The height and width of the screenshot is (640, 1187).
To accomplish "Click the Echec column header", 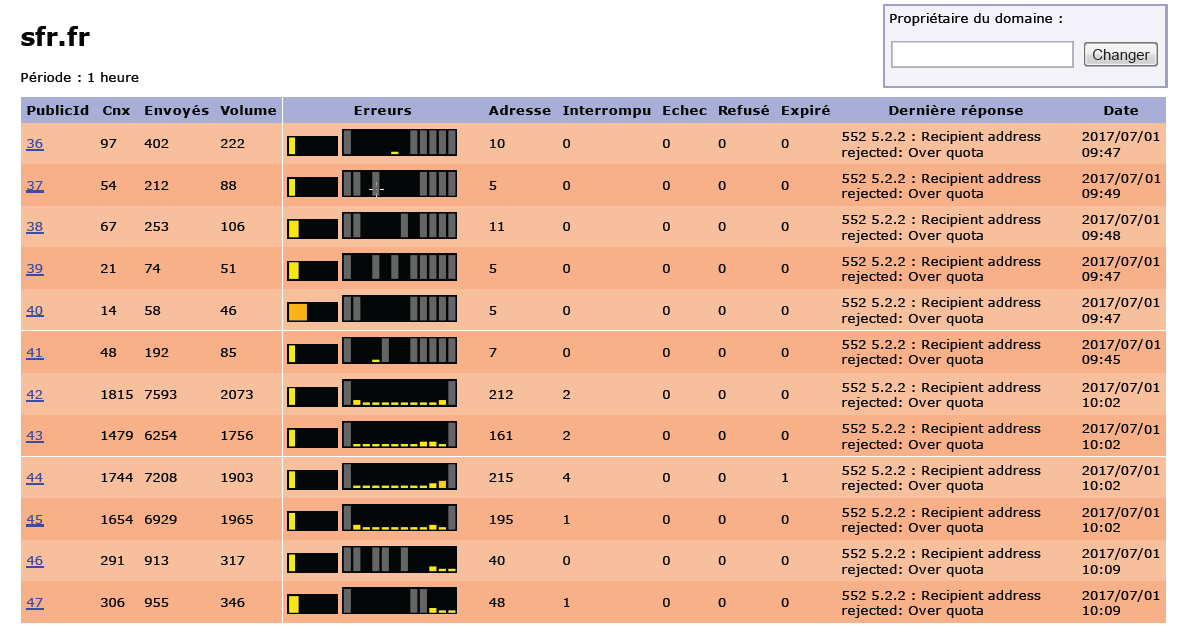I will click(x=684, y=111).
